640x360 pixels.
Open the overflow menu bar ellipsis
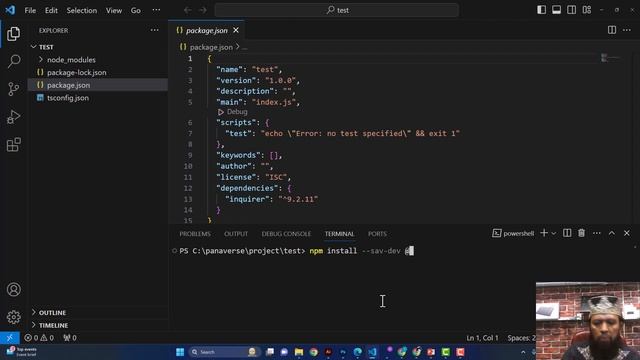[x=156, y=10]
